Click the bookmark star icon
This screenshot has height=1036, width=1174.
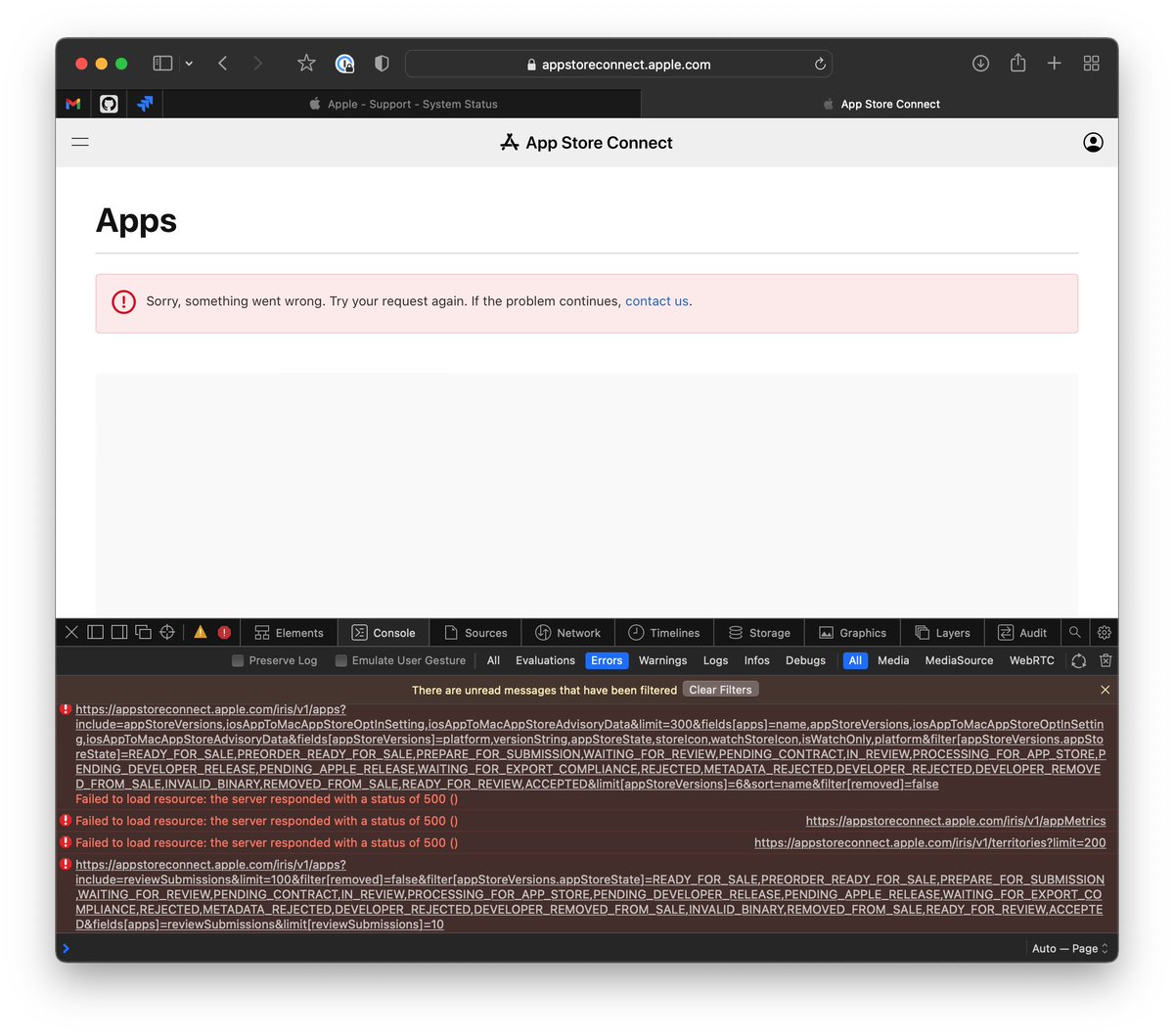tap(306, 64)
